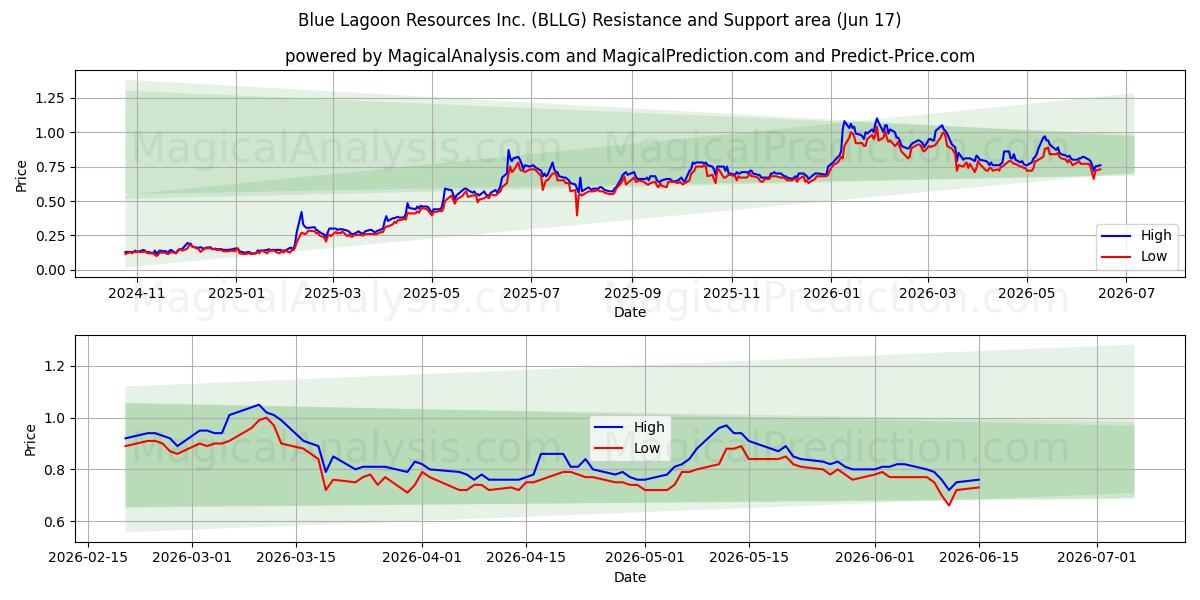
Task: Click the '2026-06-15' date tick on lower chart
Action: point(978,558)
